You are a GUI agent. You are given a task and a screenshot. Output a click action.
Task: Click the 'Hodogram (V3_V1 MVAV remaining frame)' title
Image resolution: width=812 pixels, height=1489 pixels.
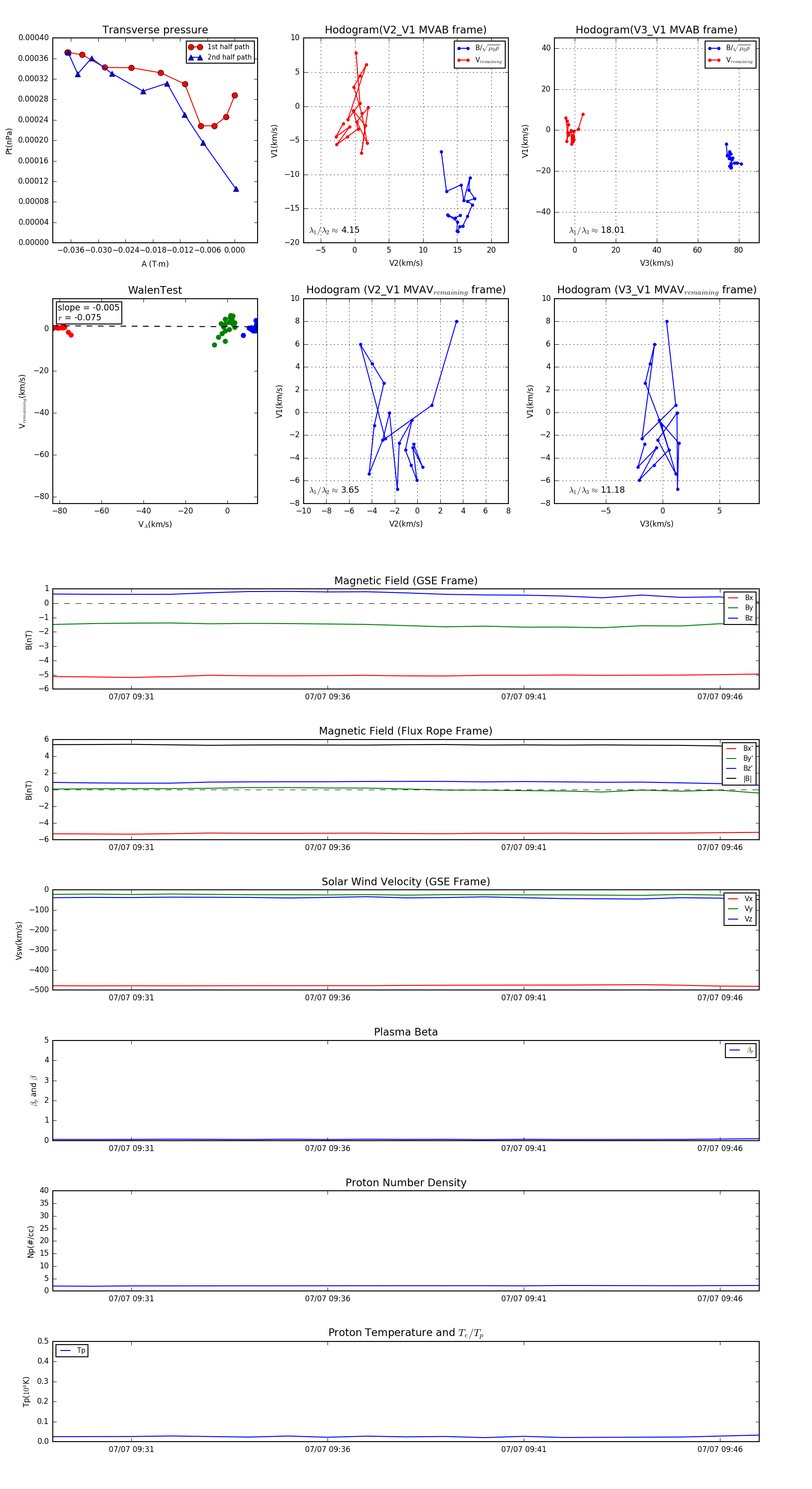(x=656, y=290)
